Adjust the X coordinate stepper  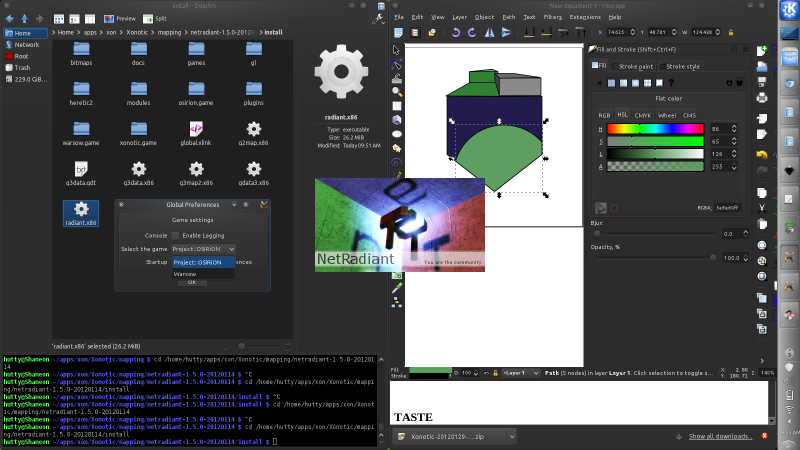633,32
